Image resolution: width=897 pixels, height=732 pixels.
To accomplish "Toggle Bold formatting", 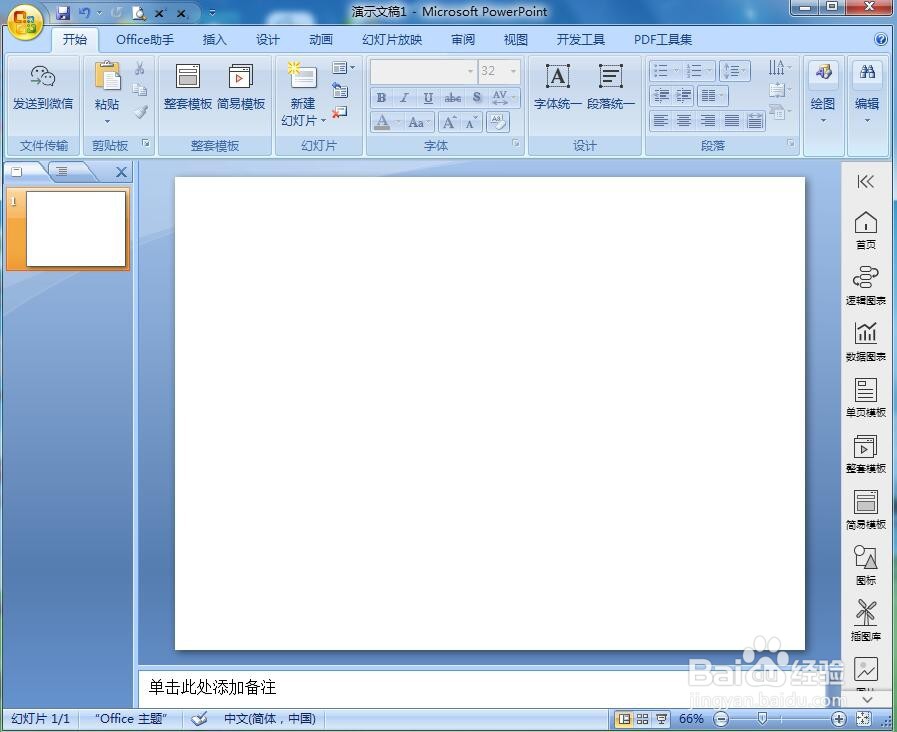I will pyautogui.click(x=381, y=98).
